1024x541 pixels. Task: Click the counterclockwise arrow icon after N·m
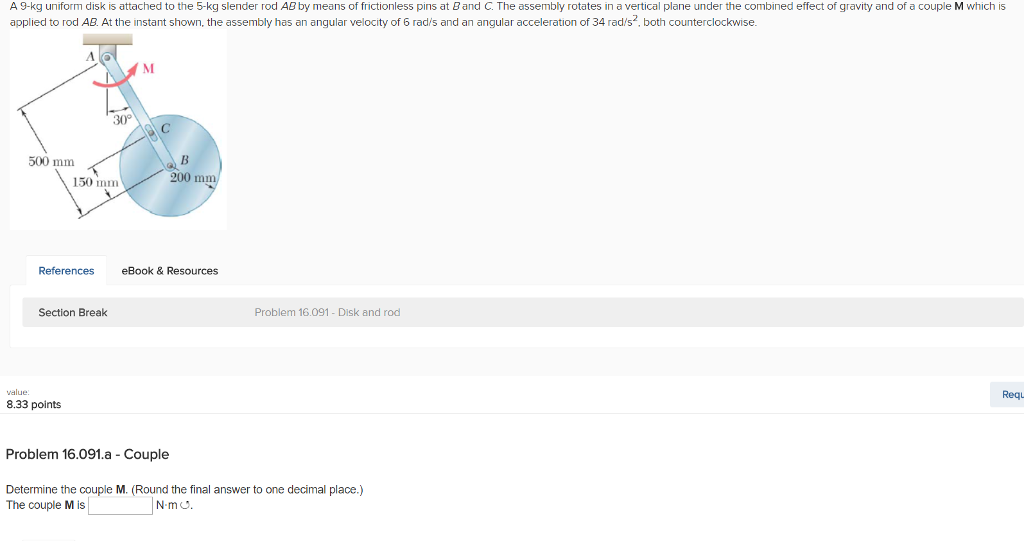pyautogui.click(x=186, y=506)
